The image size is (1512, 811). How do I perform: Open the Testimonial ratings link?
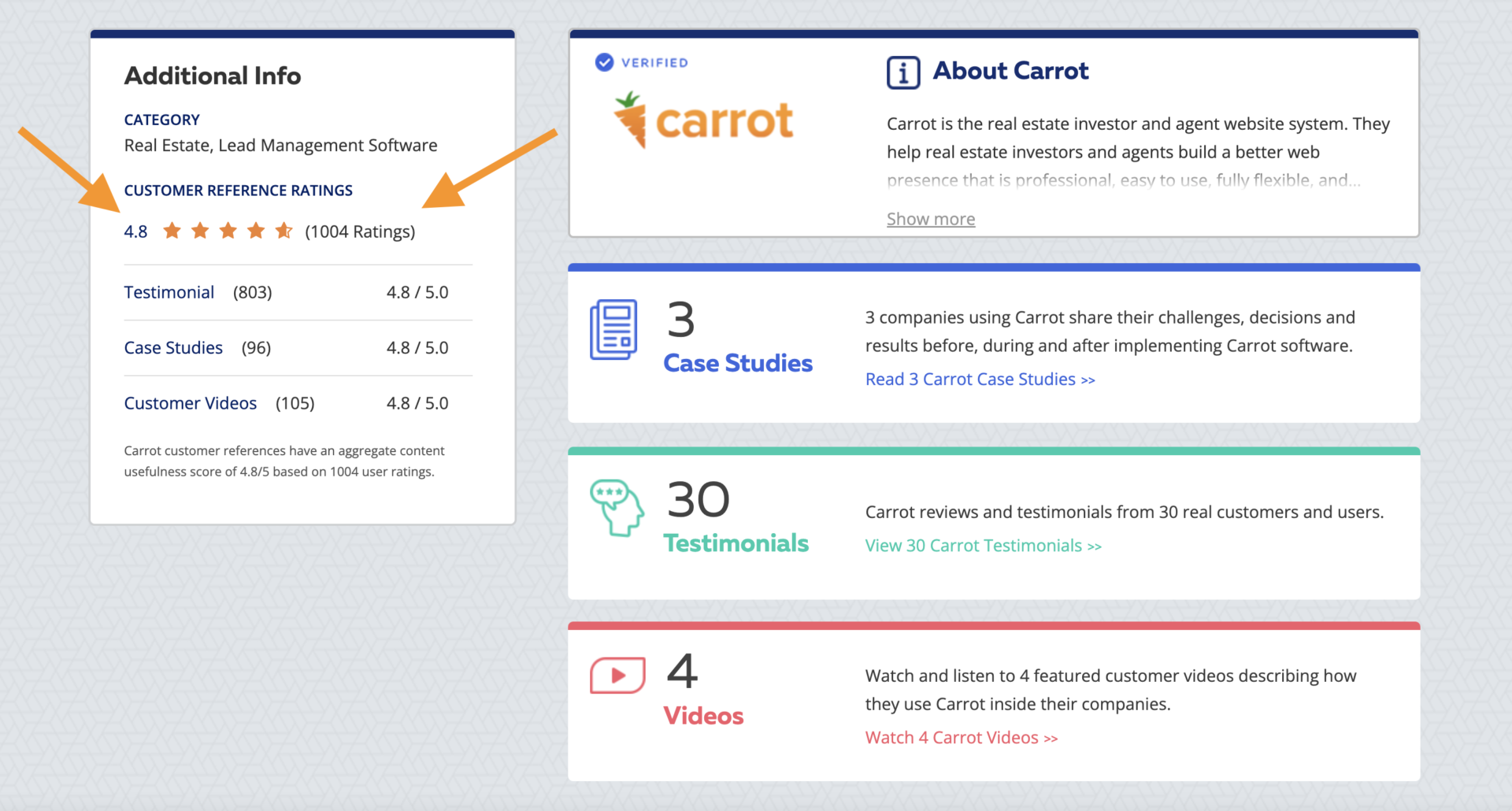tap(169, 292)
